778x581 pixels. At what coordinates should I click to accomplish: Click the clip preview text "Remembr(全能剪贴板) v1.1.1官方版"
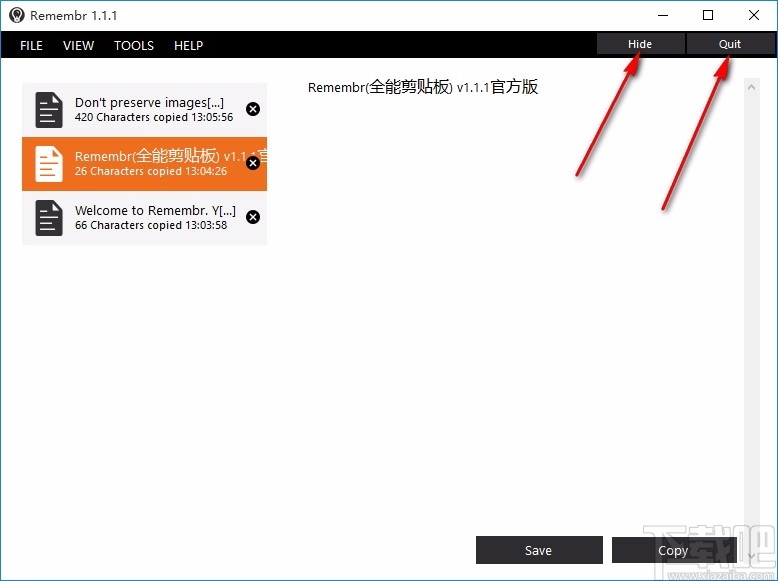click(423, 87)
